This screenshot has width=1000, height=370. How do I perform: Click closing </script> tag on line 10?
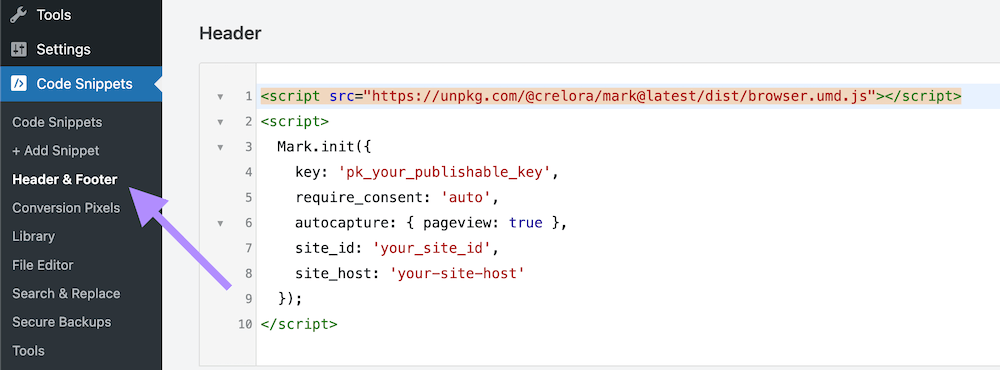tap(299, 324)
